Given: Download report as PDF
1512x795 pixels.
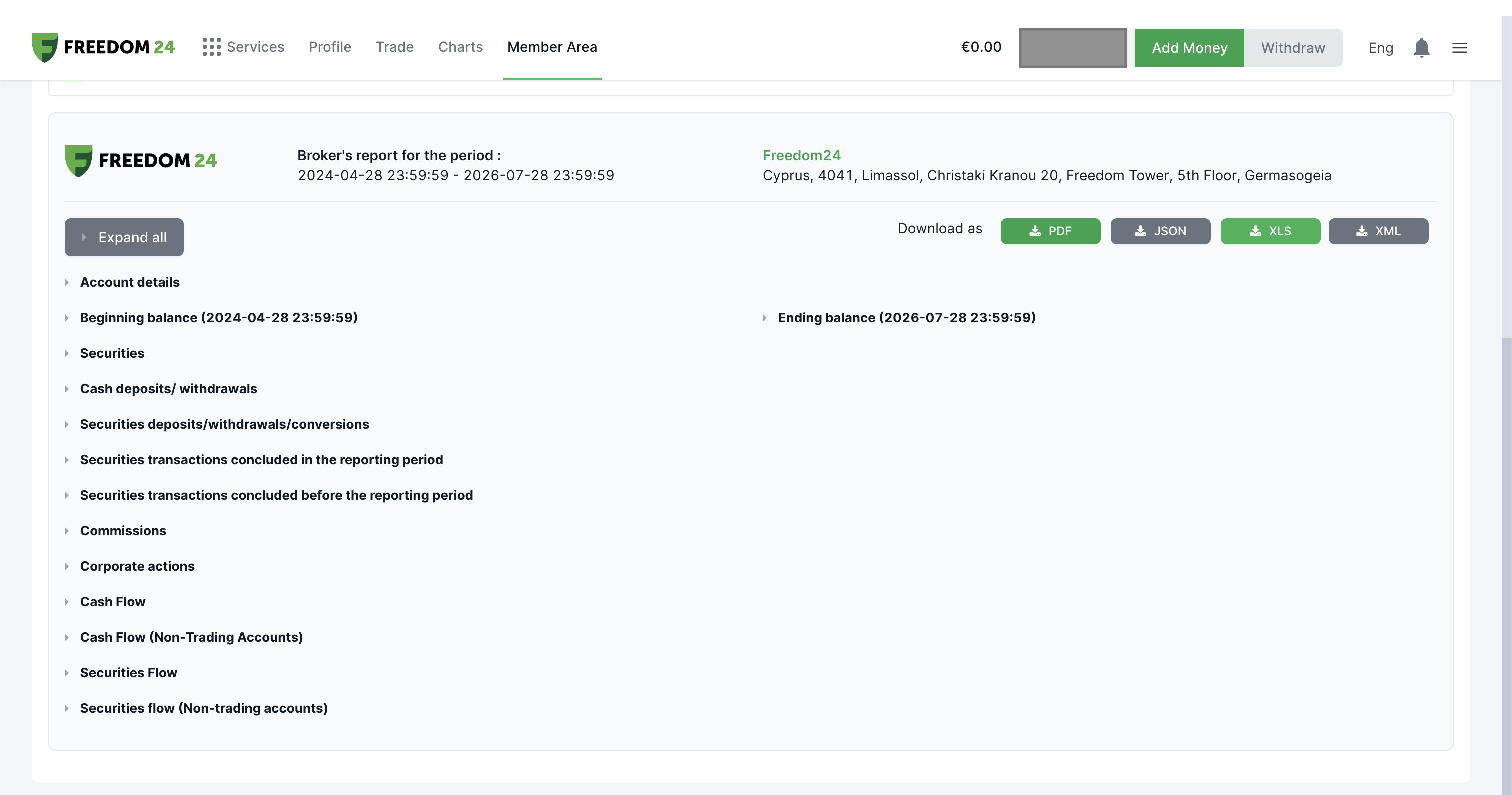Looking at the screenshot, I should pos(1050,231).
